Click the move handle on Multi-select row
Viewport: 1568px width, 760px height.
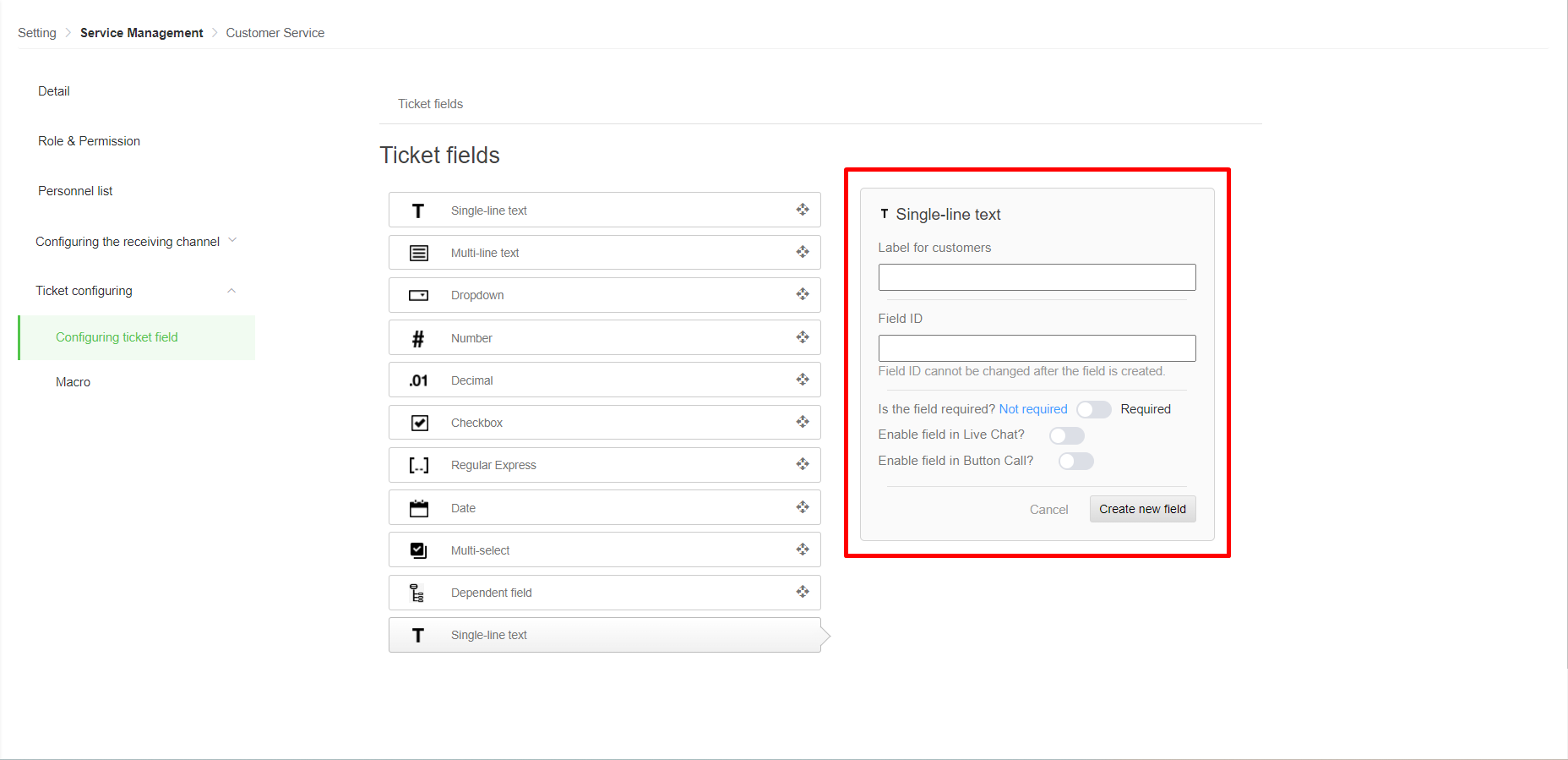(803, 549)
